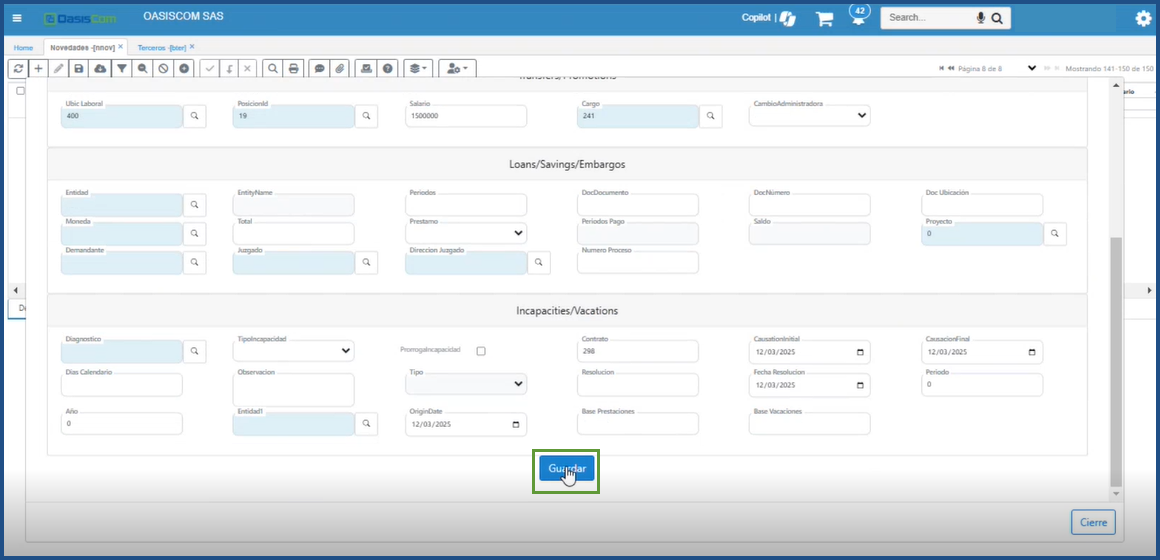Screen dimensions: 1160x560
Task: Click the cancel circle-slash icon
Action: (163, 68)
